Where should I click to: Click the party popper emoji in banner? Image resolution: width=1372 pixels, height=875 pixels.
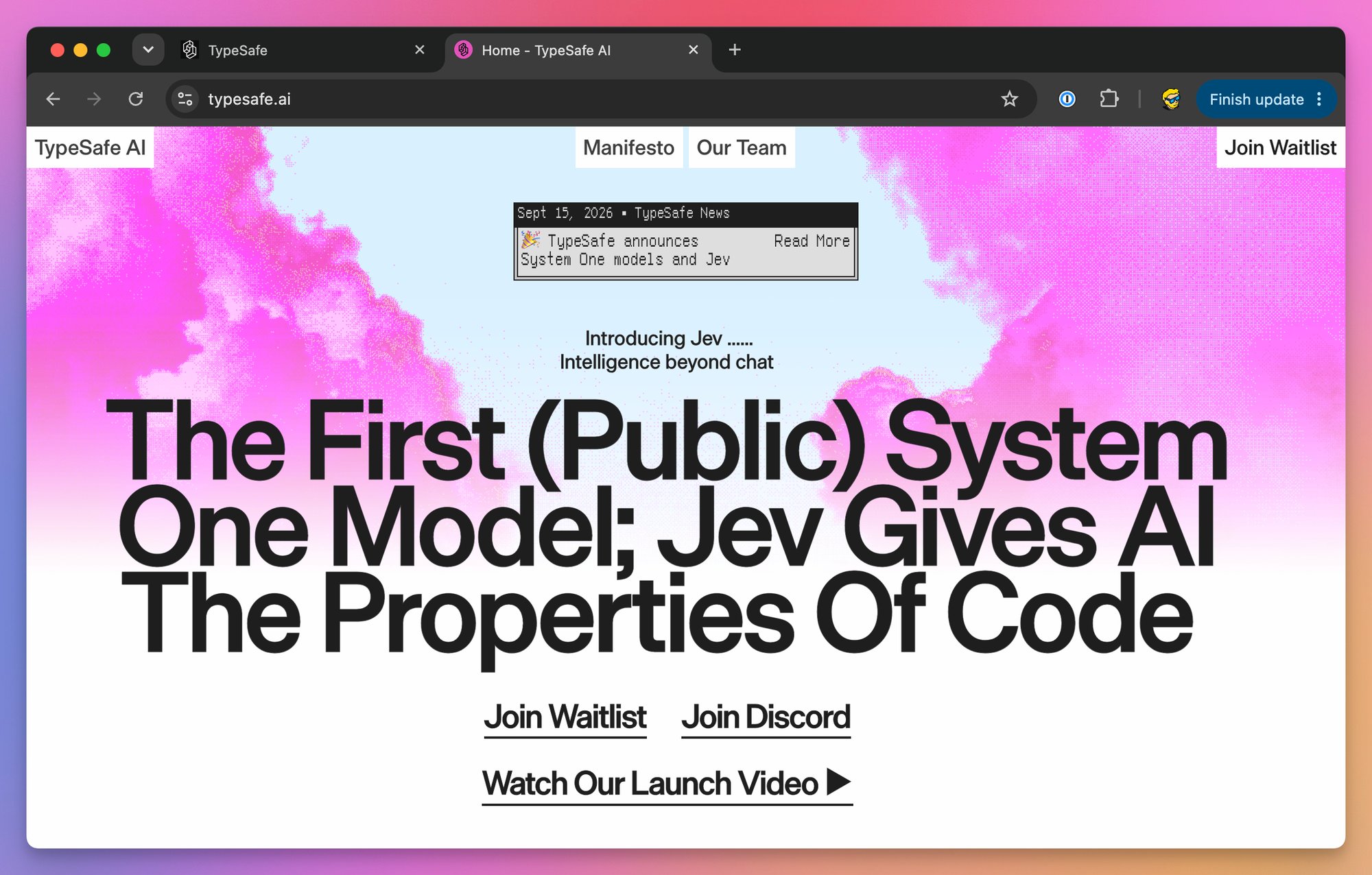[530, 241]
